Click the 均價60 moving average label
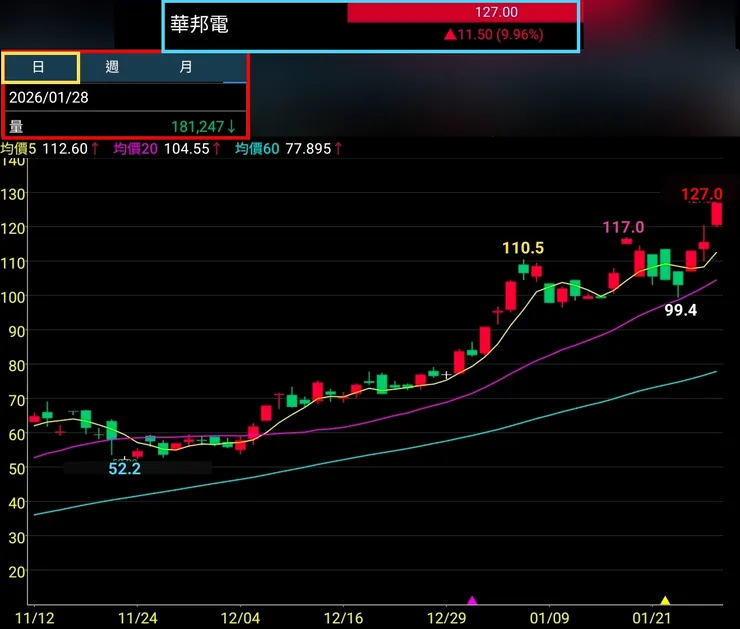 (257, 149)
